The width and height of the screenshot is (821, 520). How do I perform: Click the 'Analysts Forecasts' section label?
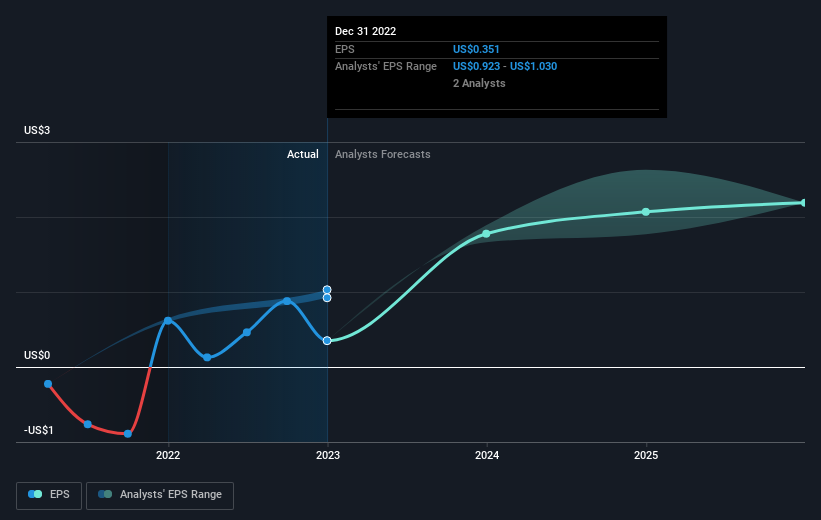pyautogui.click(x=383, y=154)
